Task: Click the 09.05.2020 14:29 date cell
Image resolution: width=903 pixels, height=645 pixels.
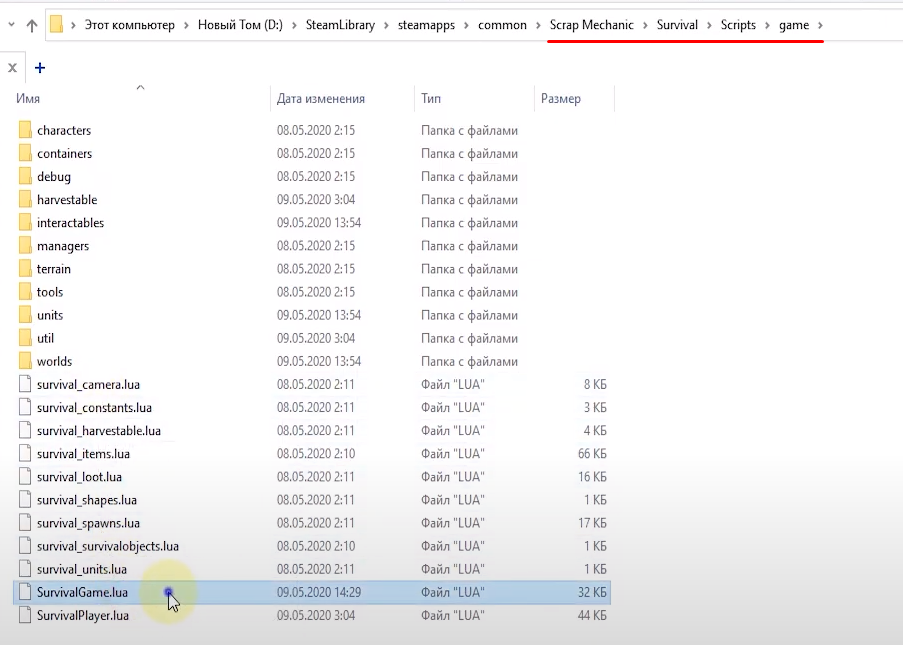Action: coord(319,592)
